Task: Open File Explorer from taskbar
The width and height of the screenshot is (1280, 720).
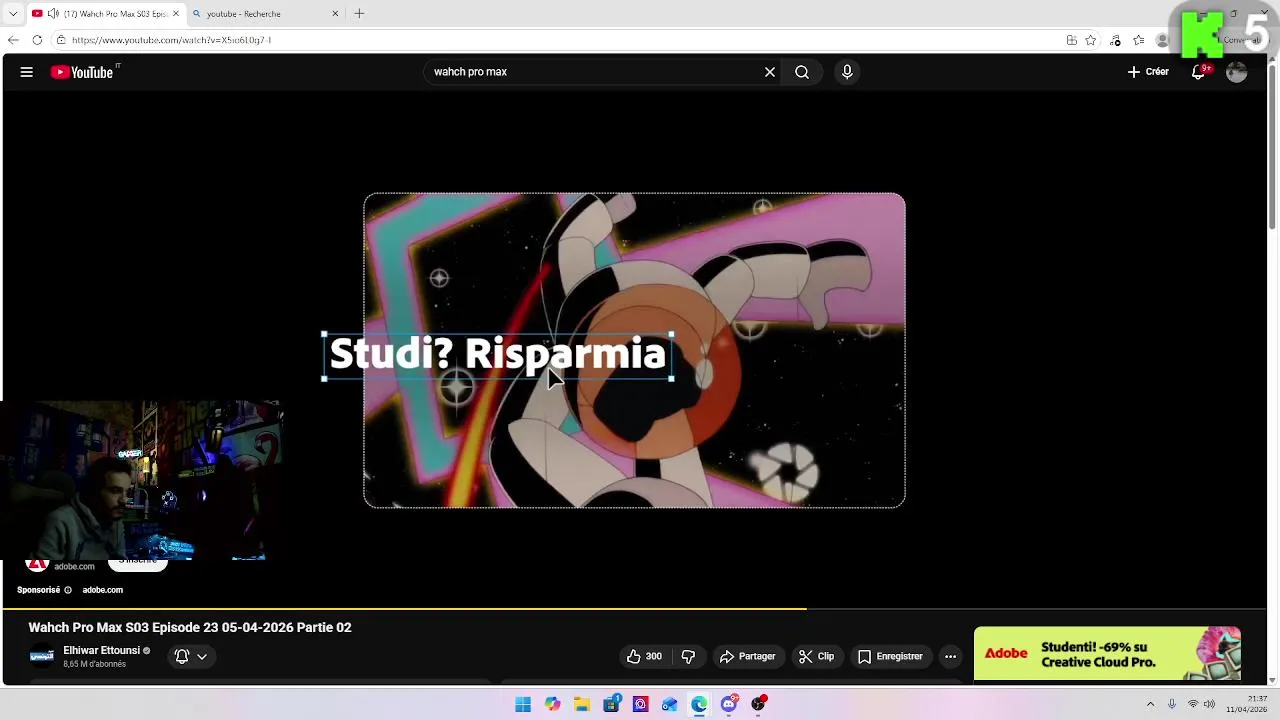Action: 582,704
